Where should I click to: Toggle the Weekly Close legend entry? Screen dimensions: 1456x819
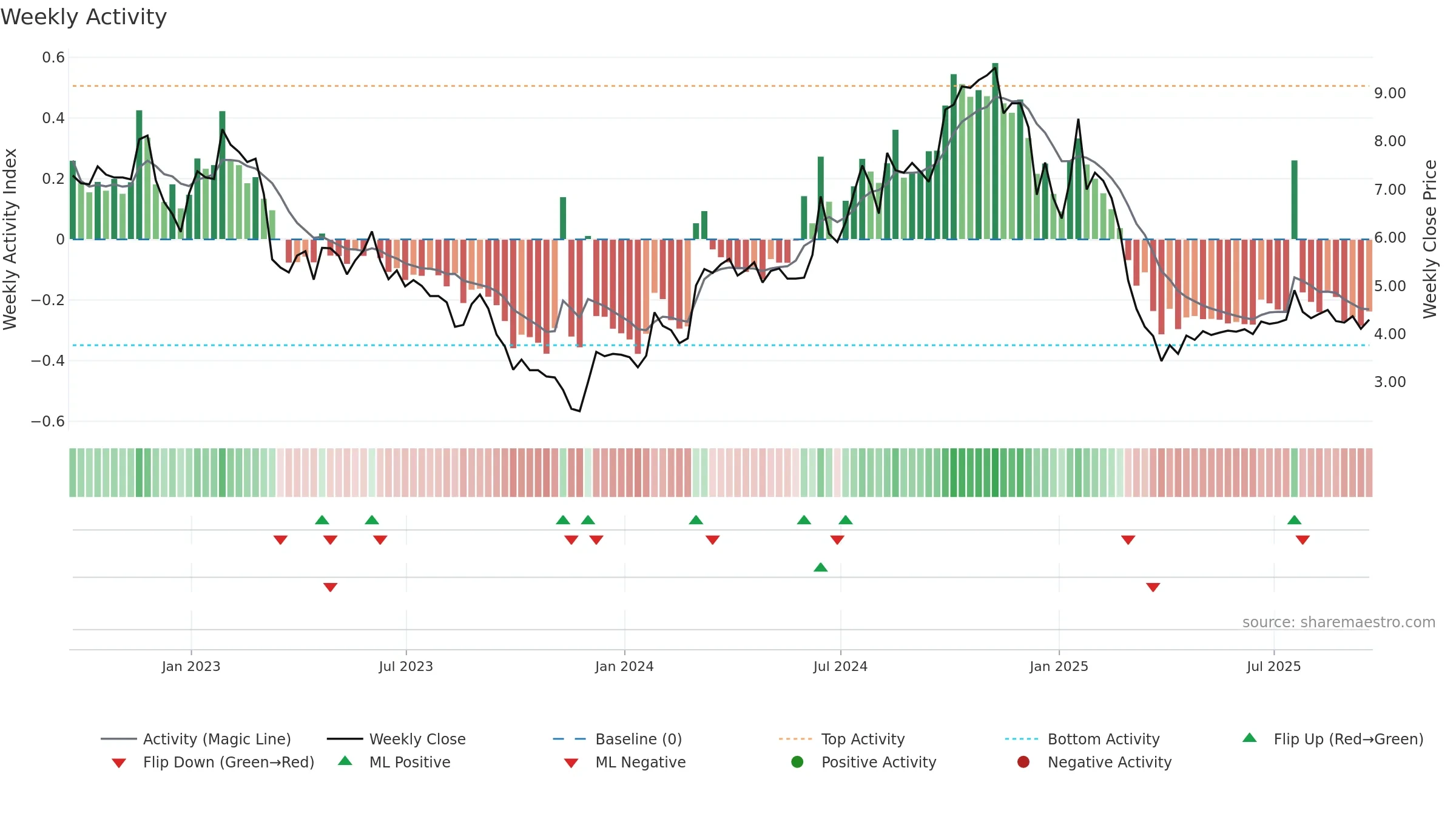[x=396, y=739]
